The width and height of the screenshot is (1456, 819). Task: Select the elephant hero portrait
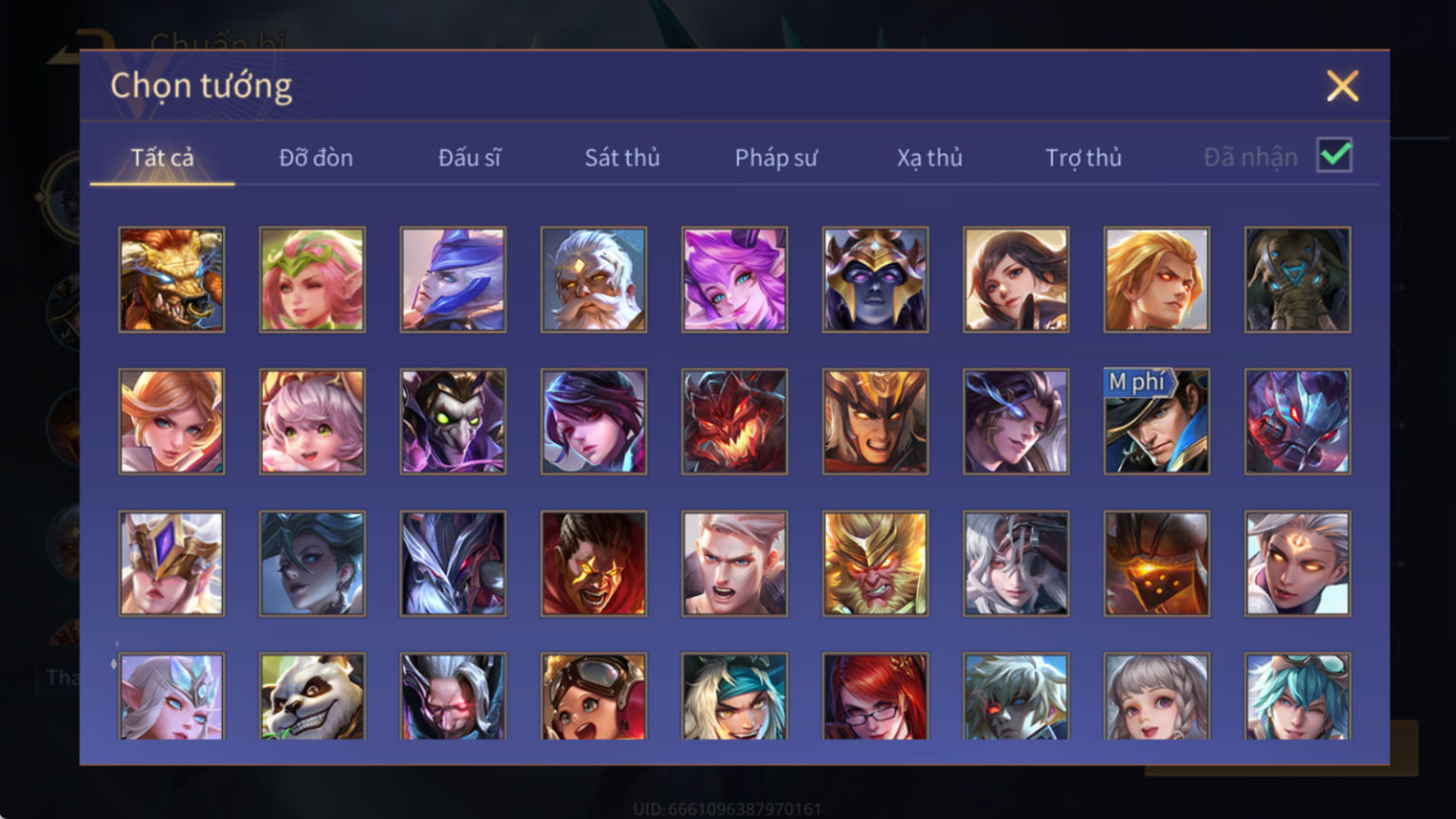1297,279
